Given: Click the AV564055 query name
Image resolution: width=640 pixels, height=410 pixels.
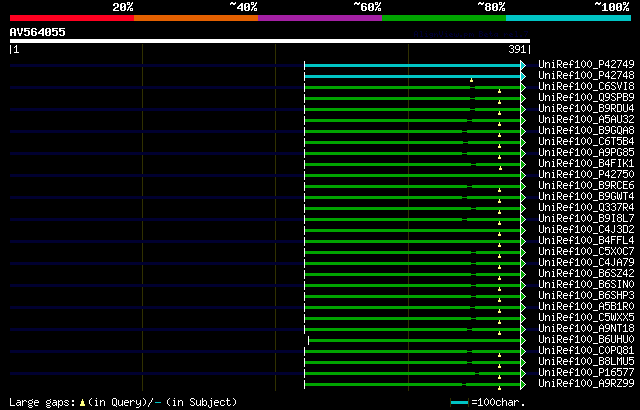Looking at the screenshot, I should [38, 33].
